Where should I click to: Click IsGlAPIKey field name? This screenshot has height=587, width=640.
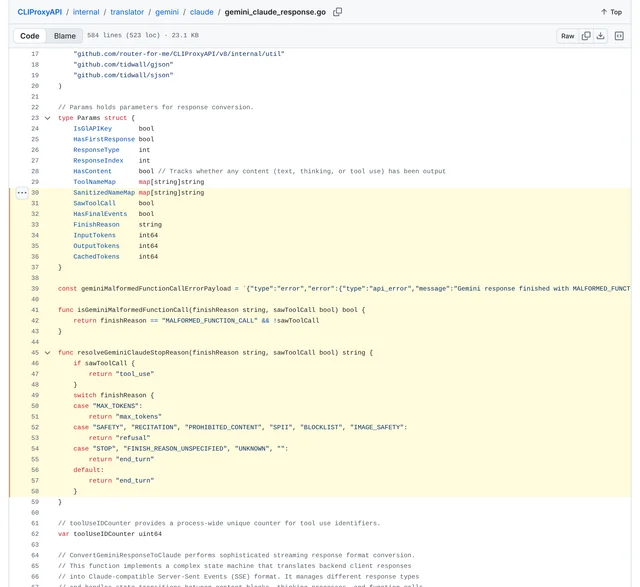92,129
